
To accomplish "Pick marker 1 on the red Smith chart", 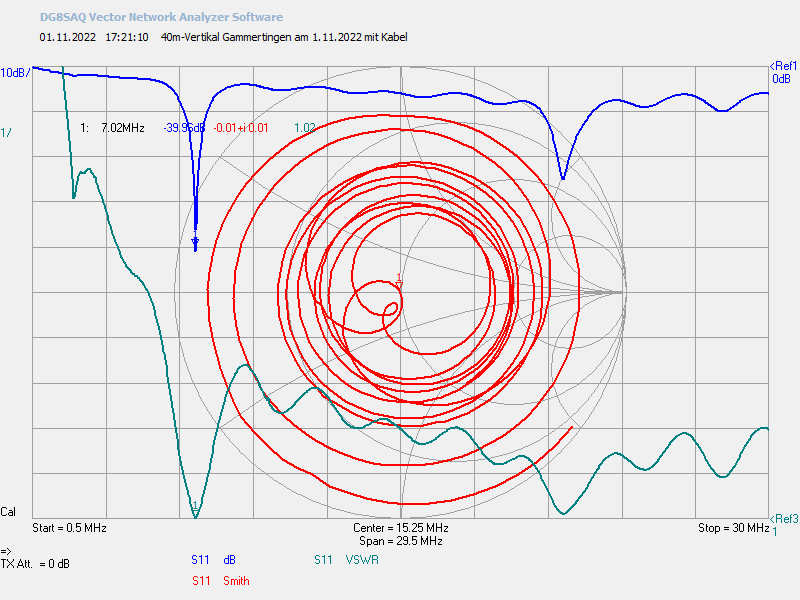I will point(399,280).
